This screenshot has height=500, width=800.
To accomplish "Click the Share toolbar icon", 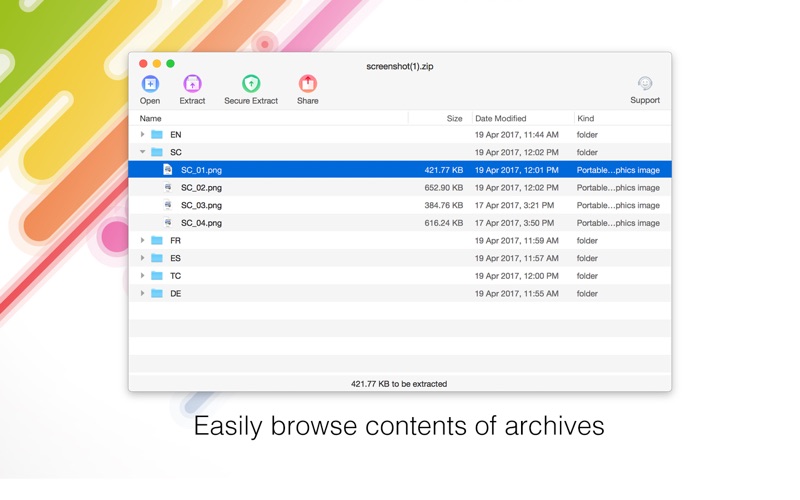I will pyautogui.click(x=308, y=84).
